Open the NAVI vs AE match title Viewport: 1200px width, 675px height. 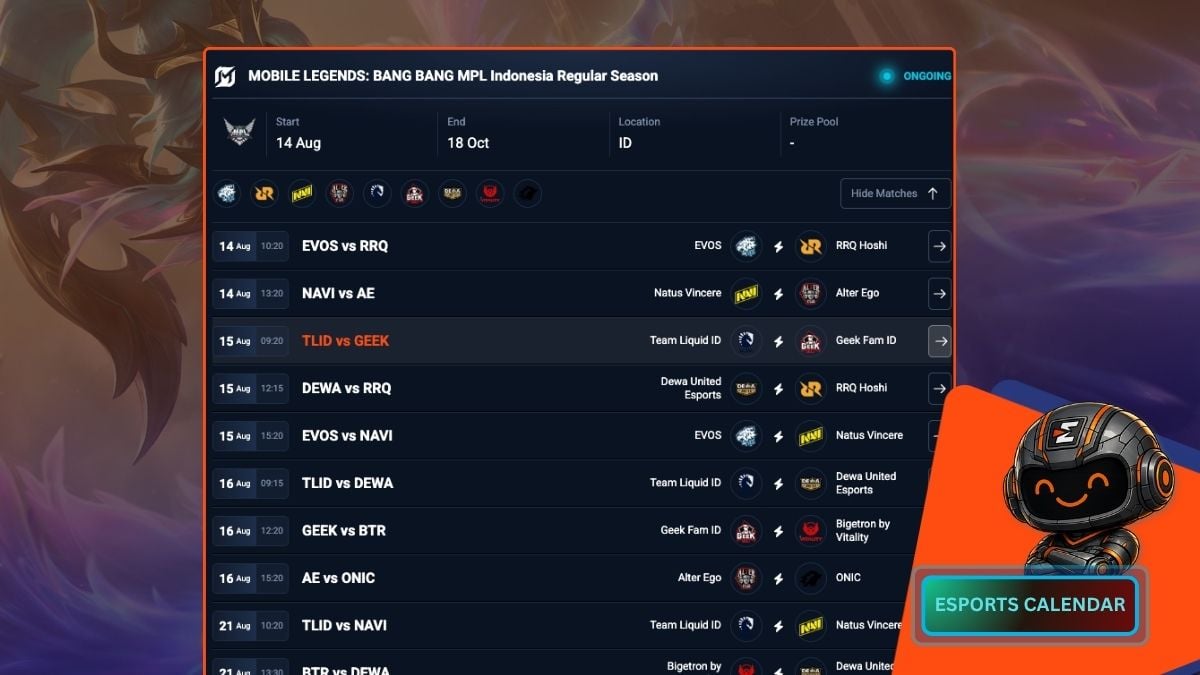pyautogui.click(x=338, y=293)
